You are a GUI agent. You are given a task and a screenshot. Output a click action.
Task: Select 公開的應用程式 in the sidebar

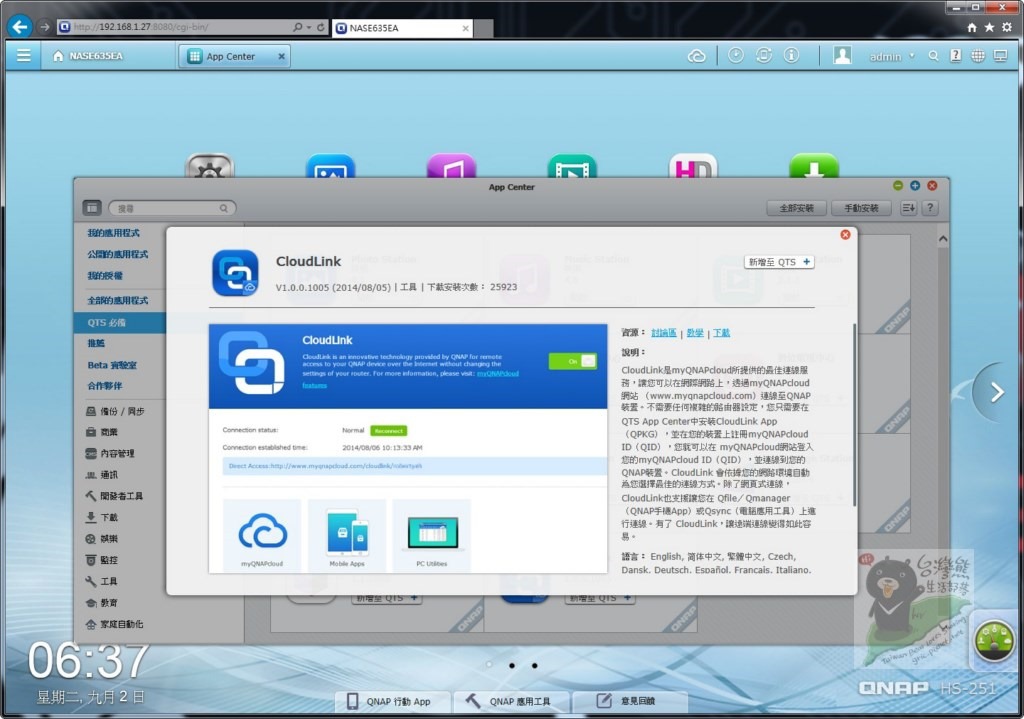(118, 254)
